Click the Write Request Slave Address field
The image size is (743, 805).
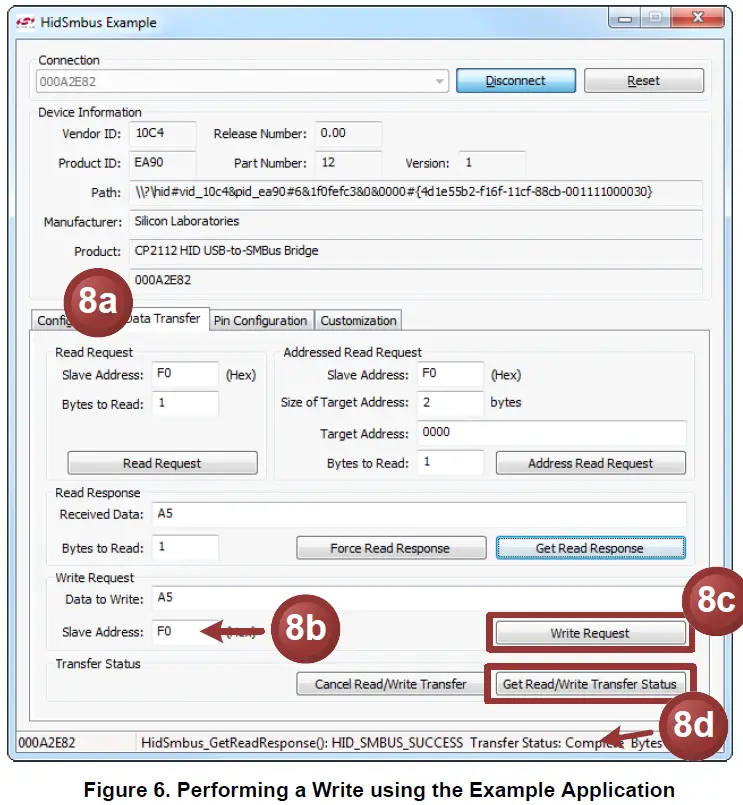[185, 631]
